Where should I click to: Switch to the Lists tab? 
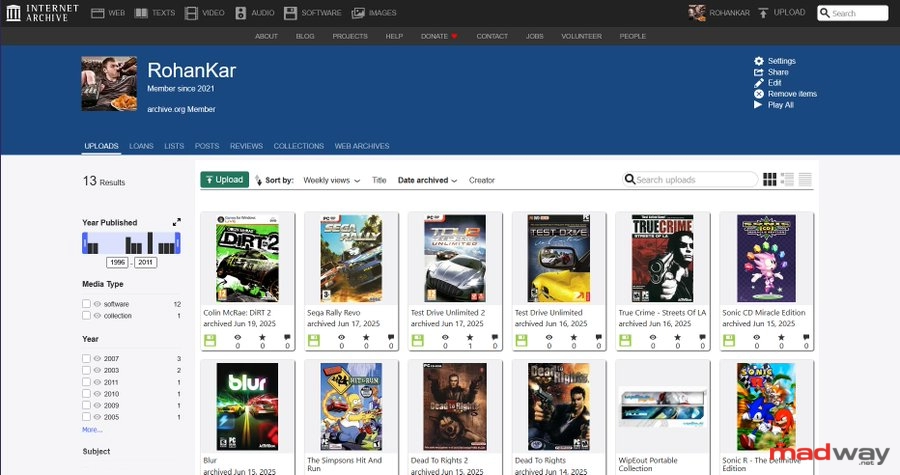174,146
